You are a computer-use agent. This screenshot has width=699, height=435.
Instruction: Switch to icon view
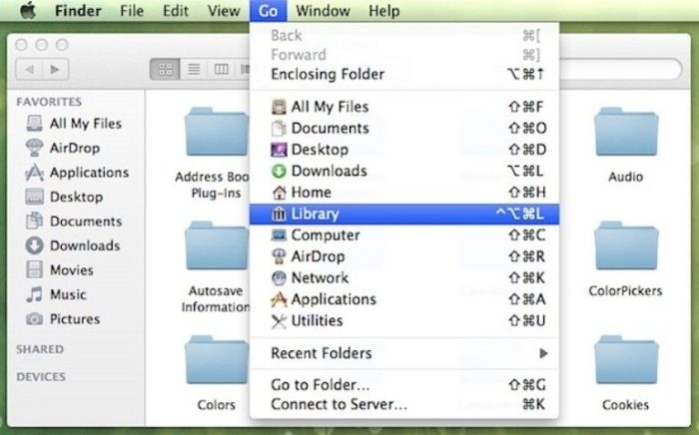point(165,70)
